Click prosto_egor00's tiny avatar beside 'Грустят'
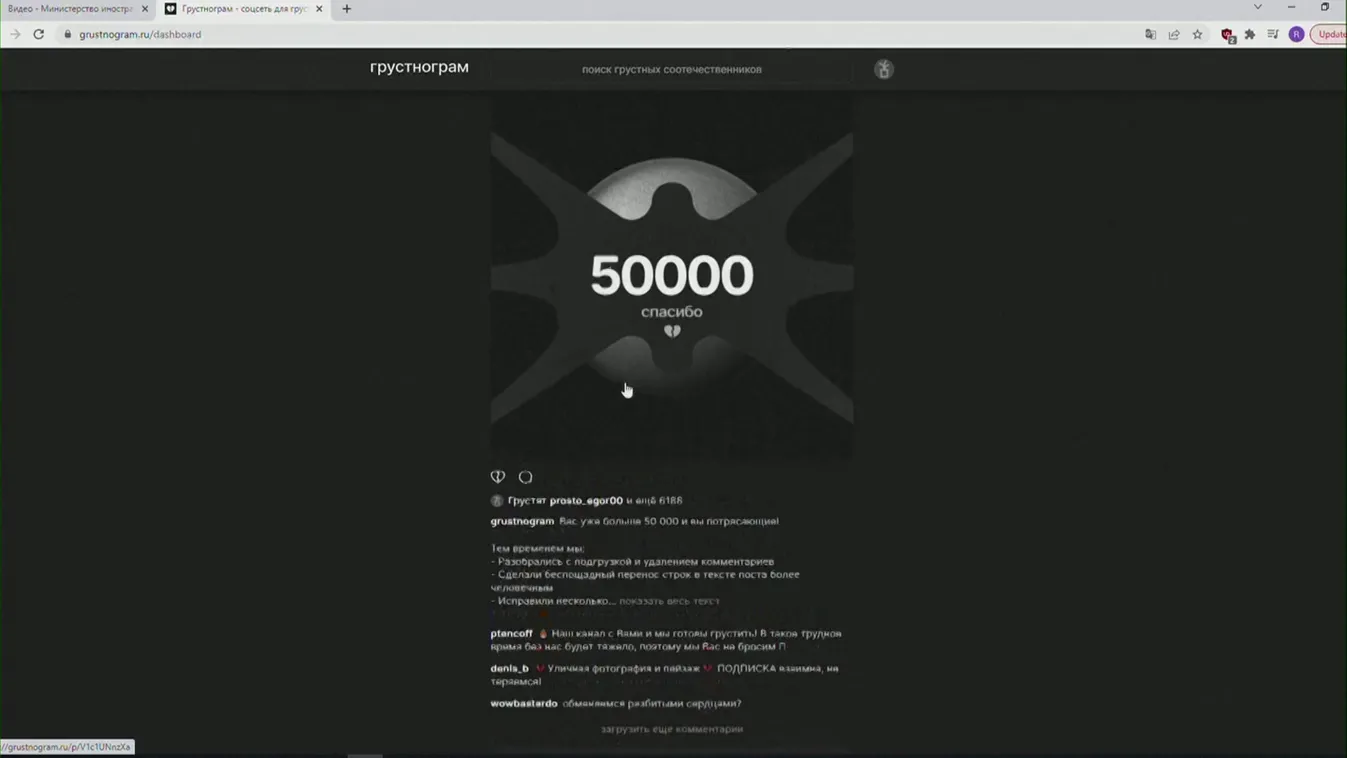The width and height of the screenshot is (1347, 758). [495, 500]
